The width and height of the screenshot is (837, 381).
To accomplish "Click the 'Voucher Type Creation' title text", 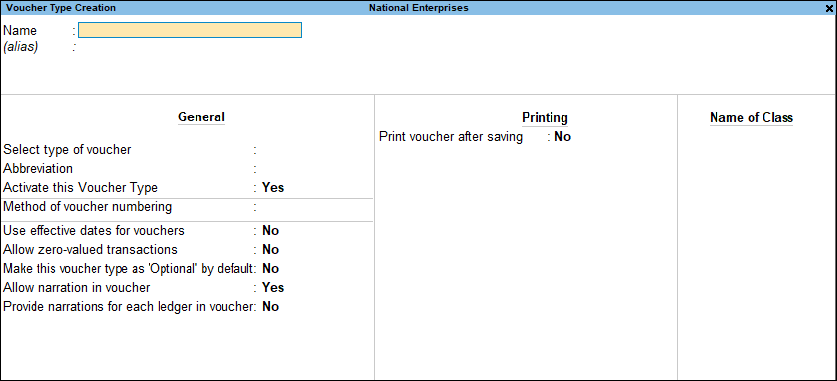I will (60, 8).
